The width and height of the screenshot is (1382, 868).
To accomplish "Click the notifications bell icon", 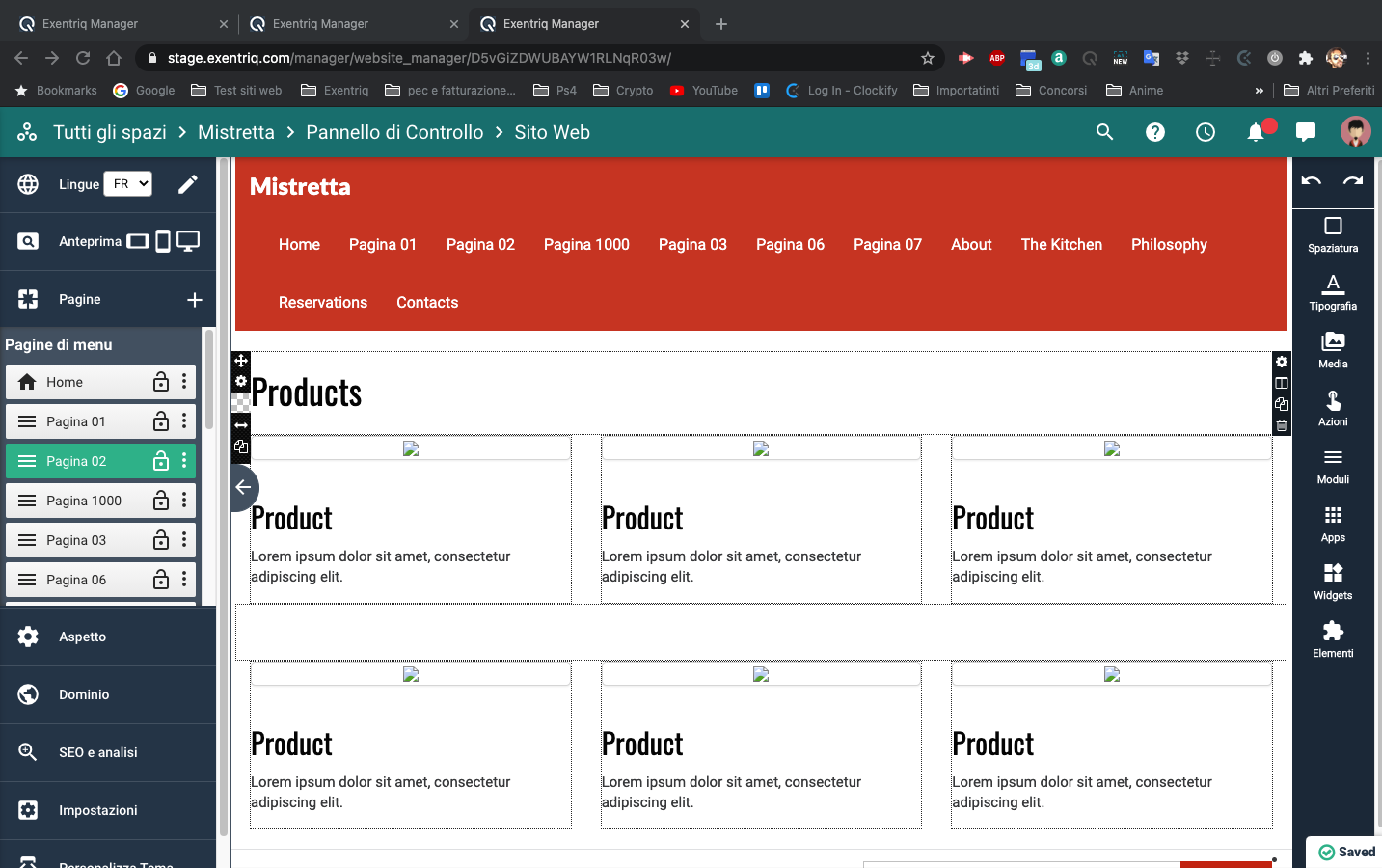I will click(1255, 132).
